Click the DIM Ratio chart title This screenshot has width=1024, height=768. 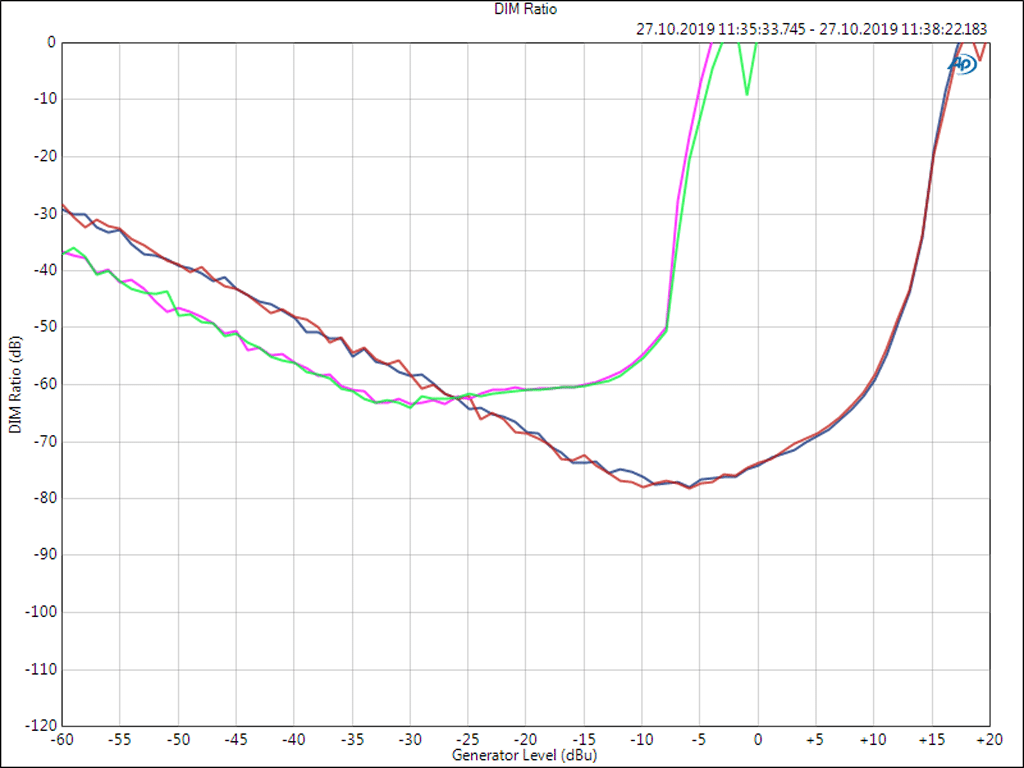click(512, 9)
